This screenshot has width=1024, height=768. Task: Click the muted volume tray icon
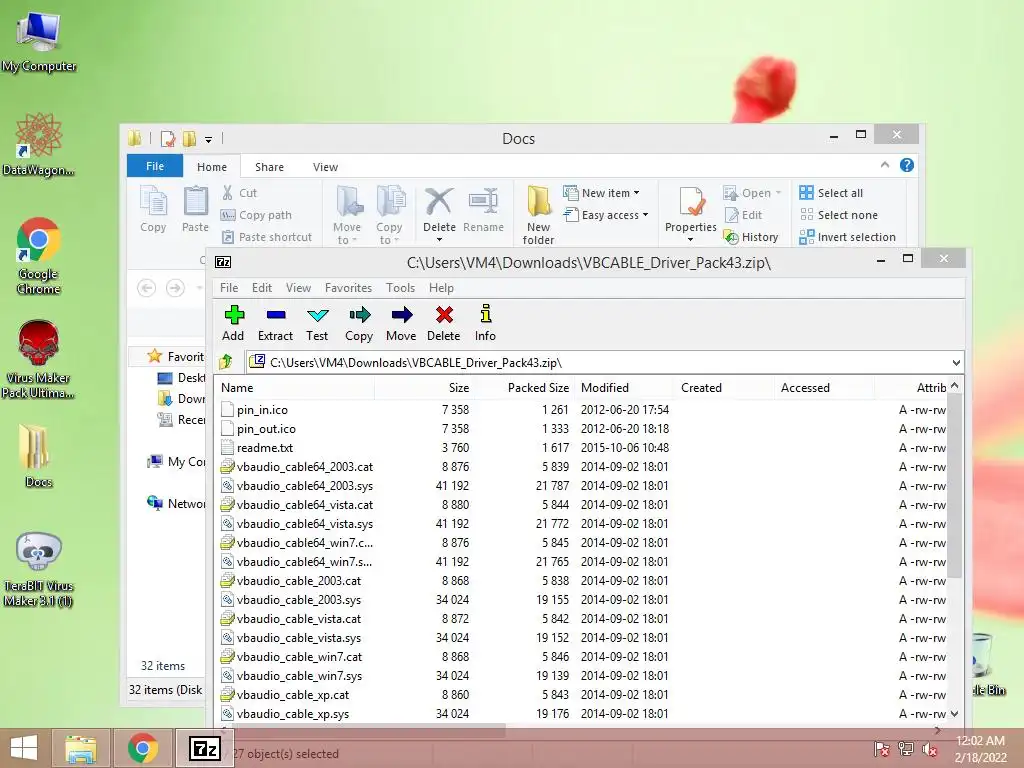coord(929,749)
